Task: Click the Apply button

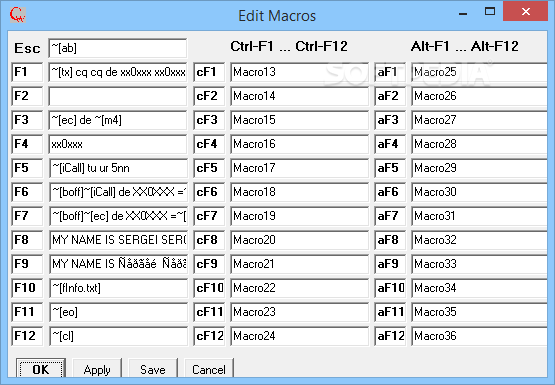Action: [x=97, y=369]
